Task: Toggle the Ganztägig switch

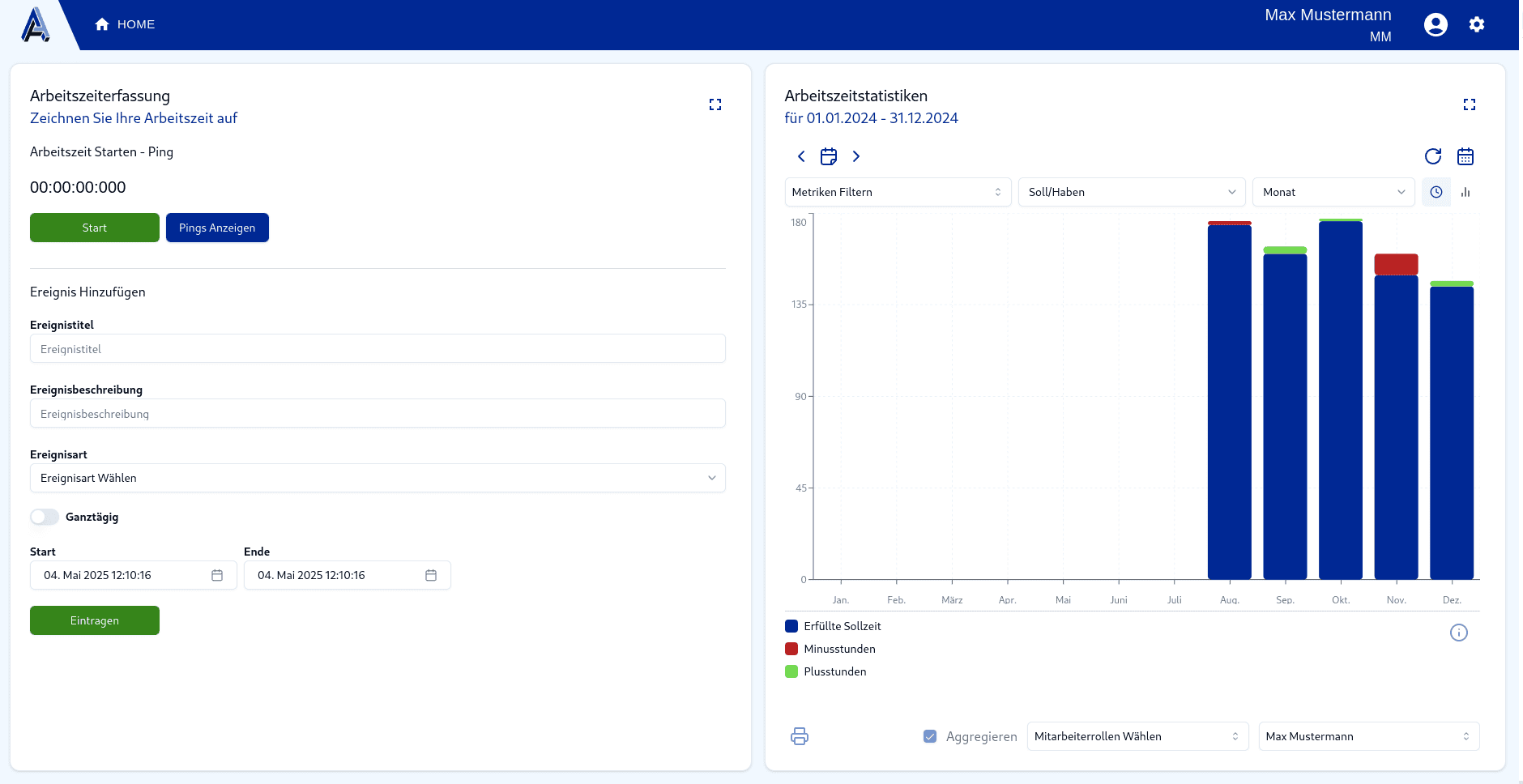Action: [x=45, y=517]
